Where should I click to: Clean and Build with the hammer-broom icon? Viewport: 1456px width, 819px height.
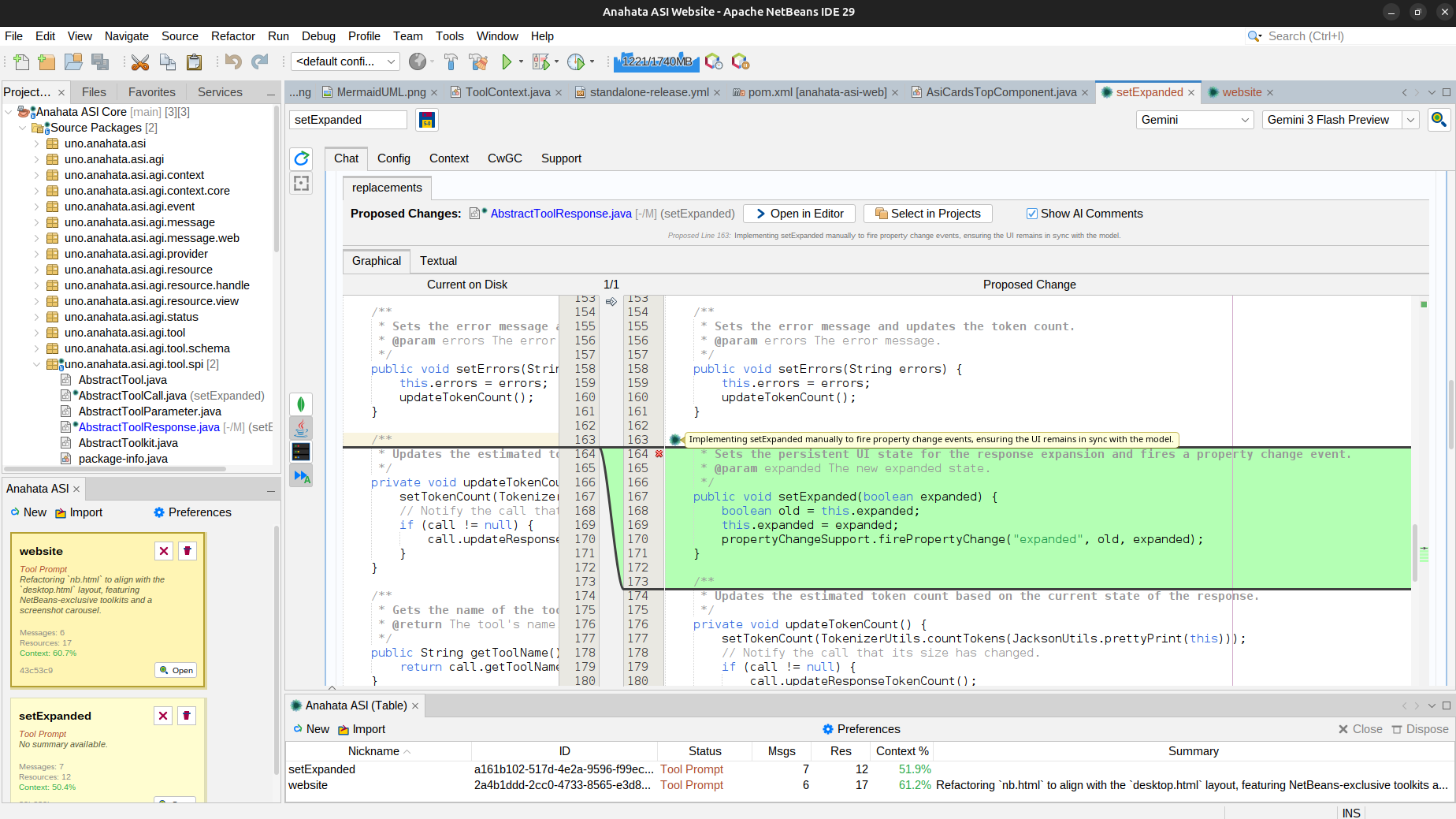(478, 61)
